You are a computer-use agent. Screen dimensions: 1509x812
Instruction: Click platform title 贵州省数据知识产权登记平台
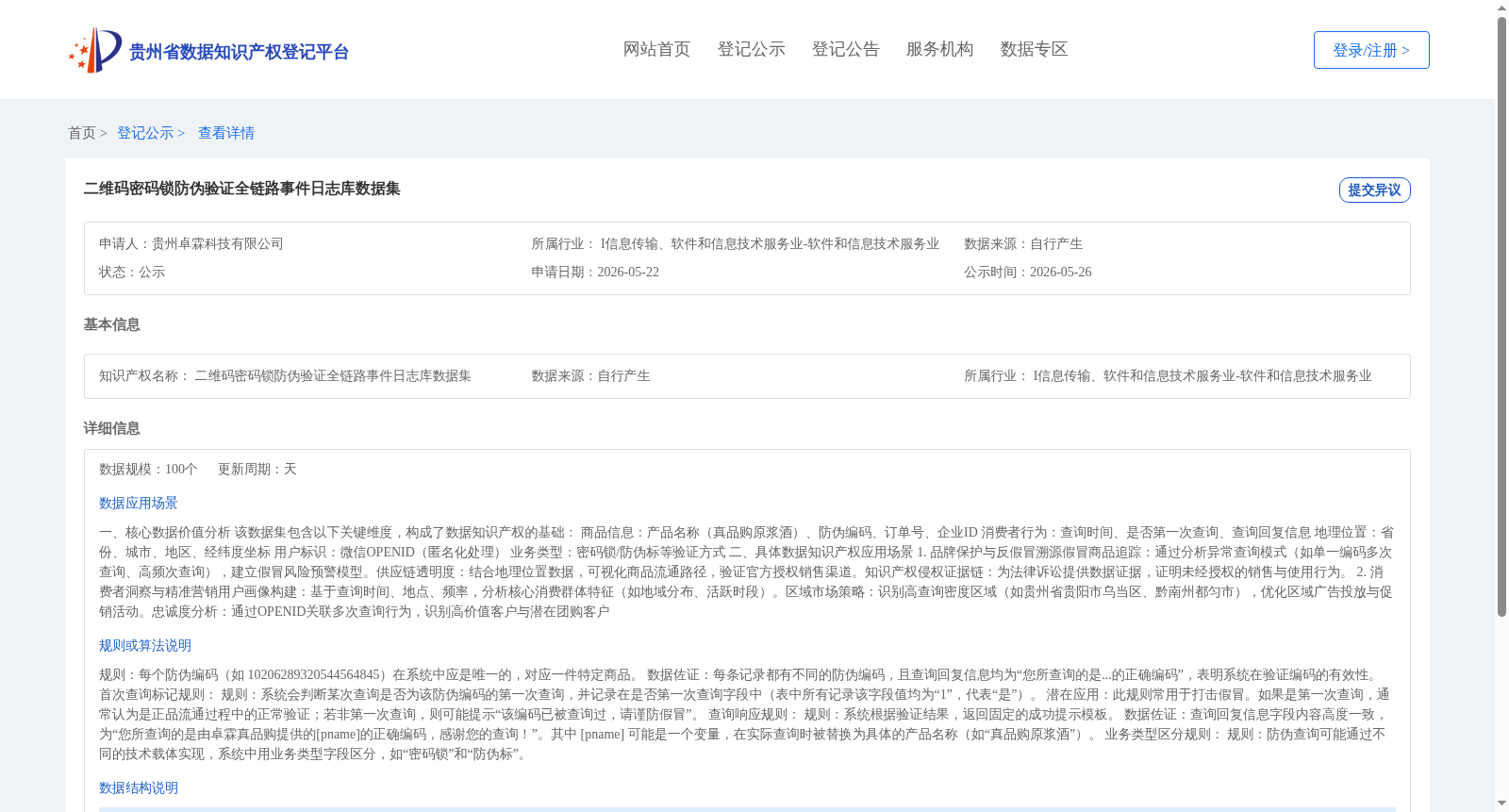click(x=239, y=52)
